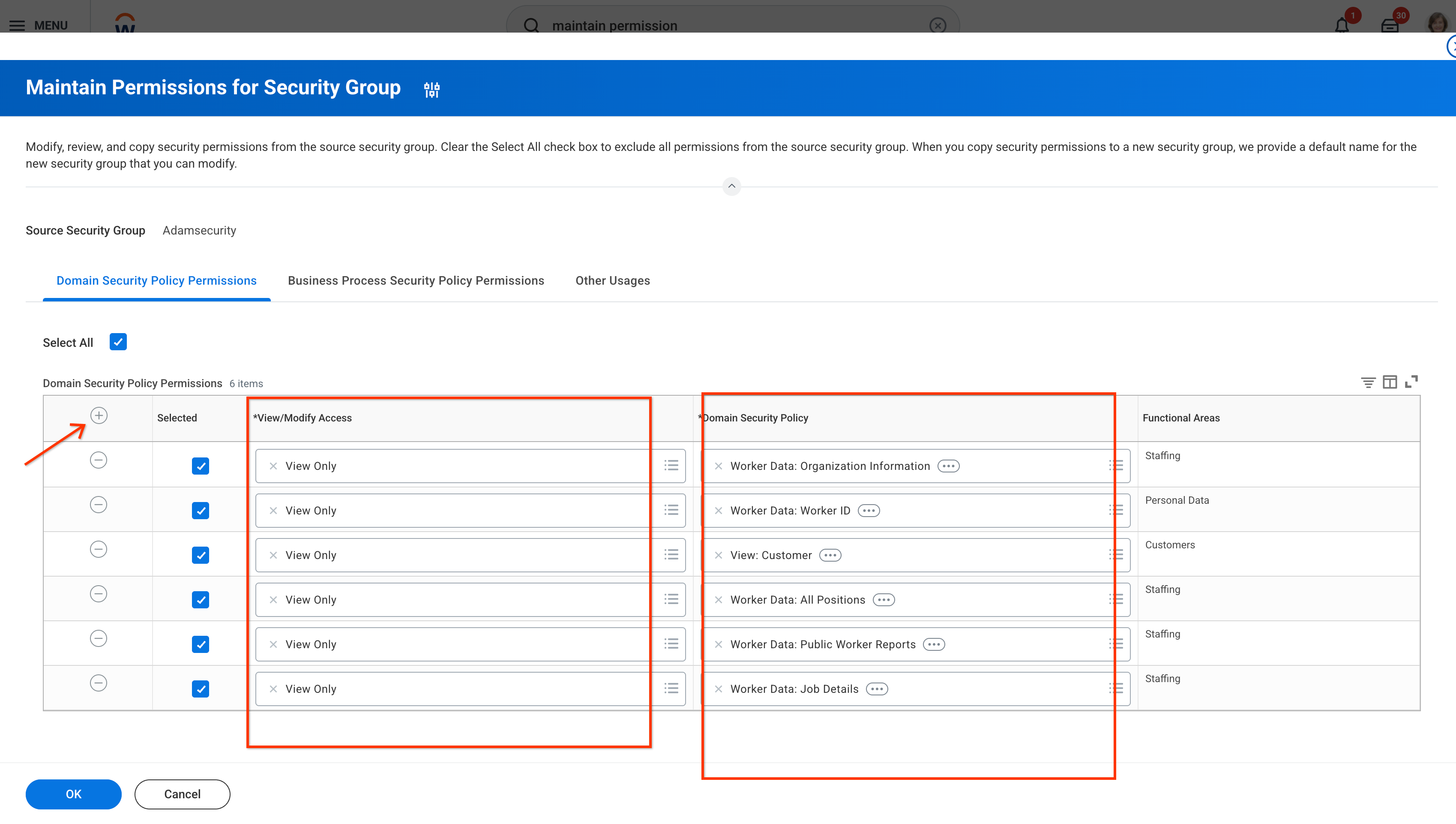The width and height of the screenshot is (1456, 824).
Task: Open the hamburger MENU icon
Action: pyautogui.click(x=17, y=25)
